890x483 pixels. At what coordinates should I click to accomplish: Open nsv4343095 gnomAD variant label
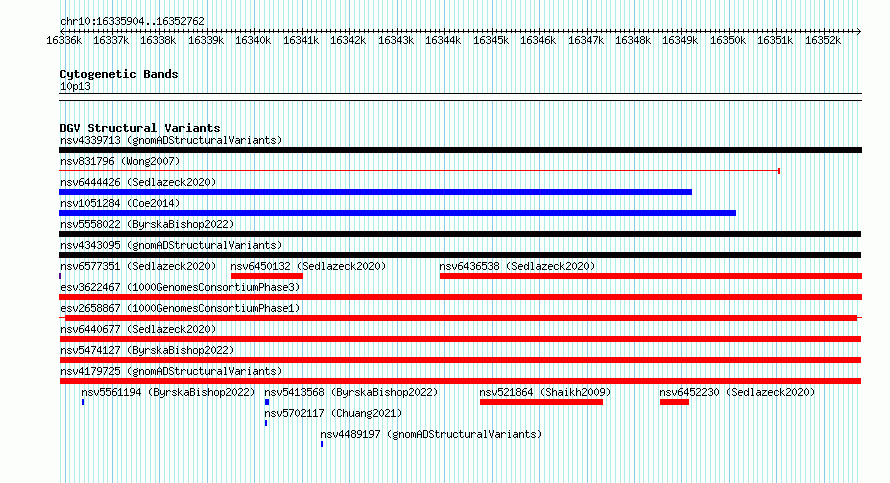pos(171,245)
